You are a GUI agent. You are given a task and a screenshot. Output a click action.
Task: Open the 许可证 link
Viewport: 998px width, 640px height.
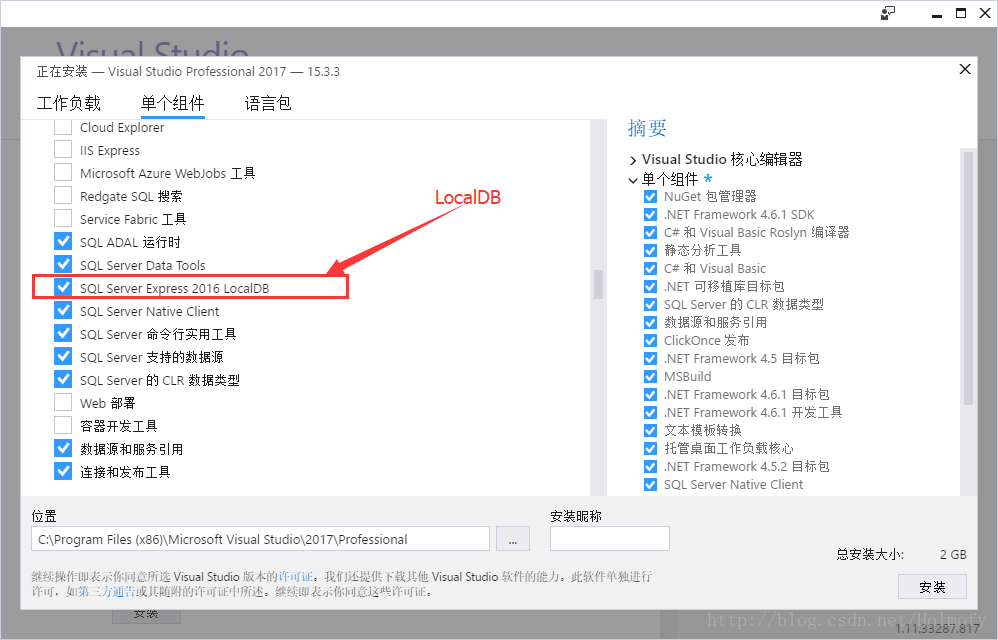[295, 576]
